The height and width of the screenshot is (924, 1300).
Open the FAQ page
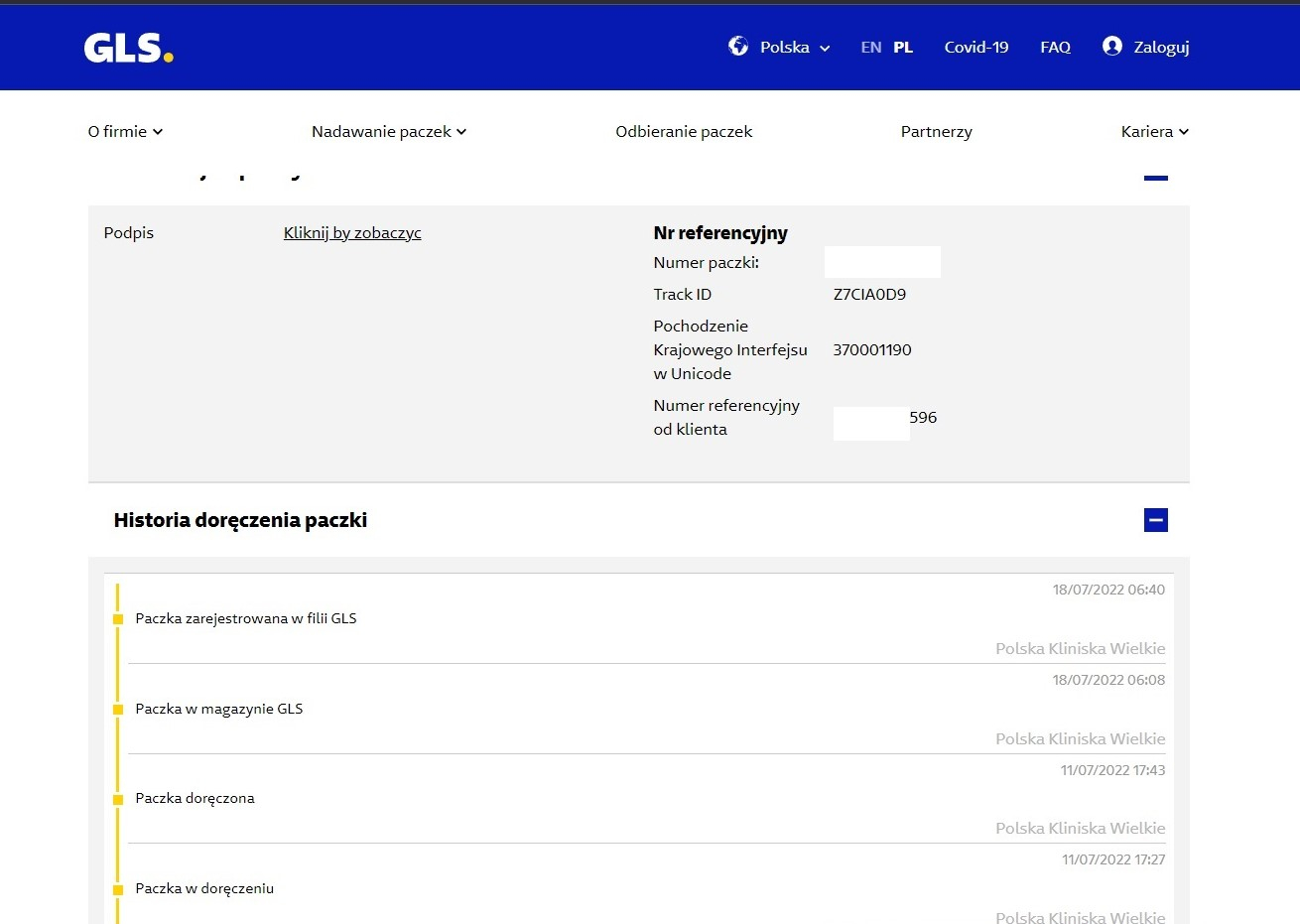click(1056, 47)
